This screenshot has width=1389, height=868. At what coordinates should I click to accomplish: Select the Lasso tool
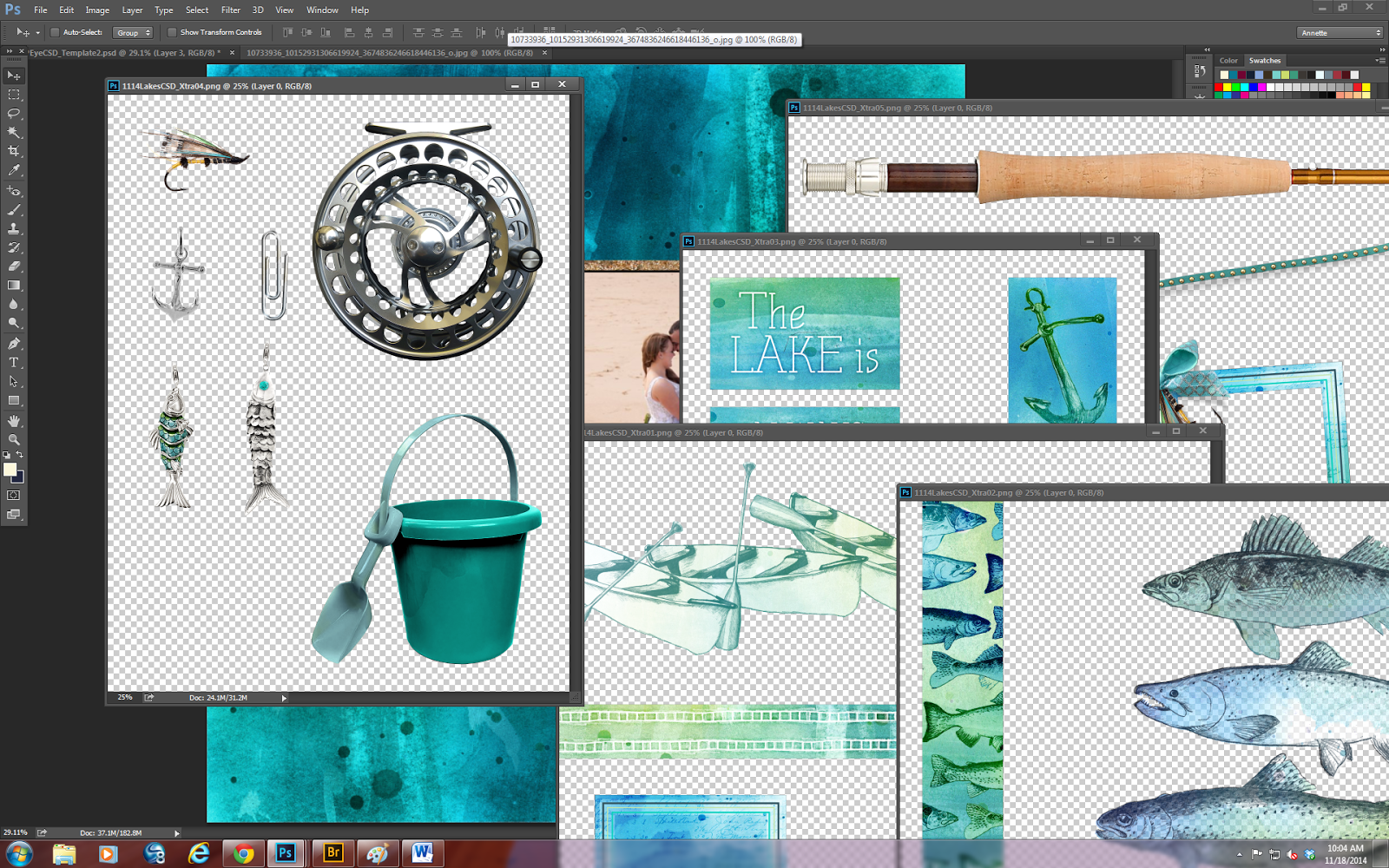click(14, 113)
